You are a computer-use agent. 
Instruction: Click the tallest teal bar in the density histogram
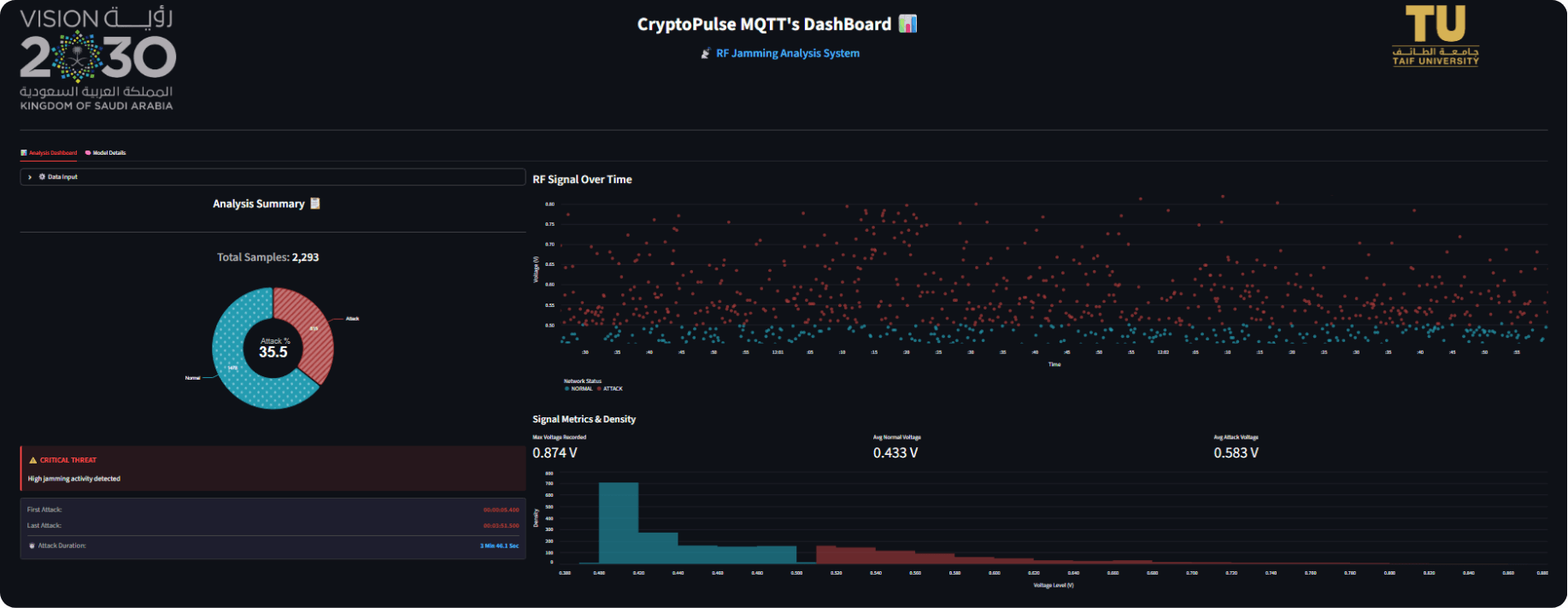pos(619,523)
